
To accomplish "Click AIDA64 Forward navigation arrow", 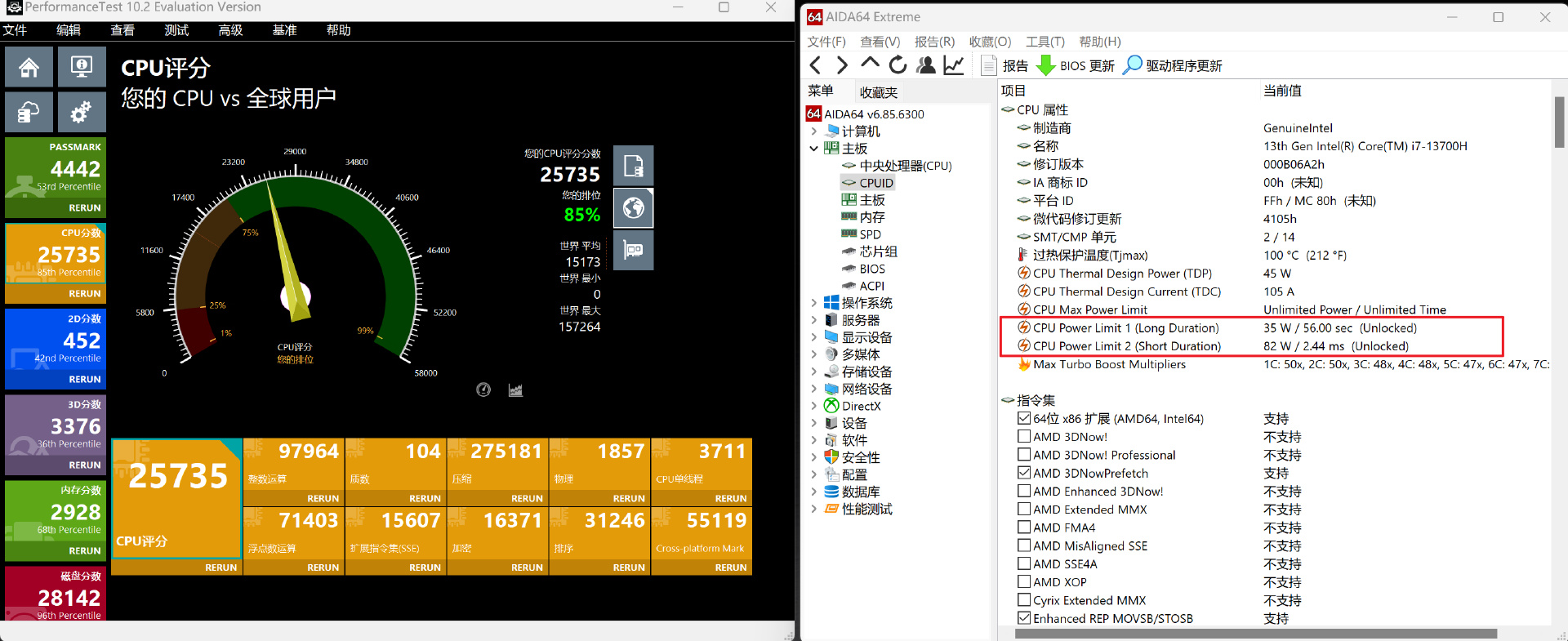I will coord(842,65).
